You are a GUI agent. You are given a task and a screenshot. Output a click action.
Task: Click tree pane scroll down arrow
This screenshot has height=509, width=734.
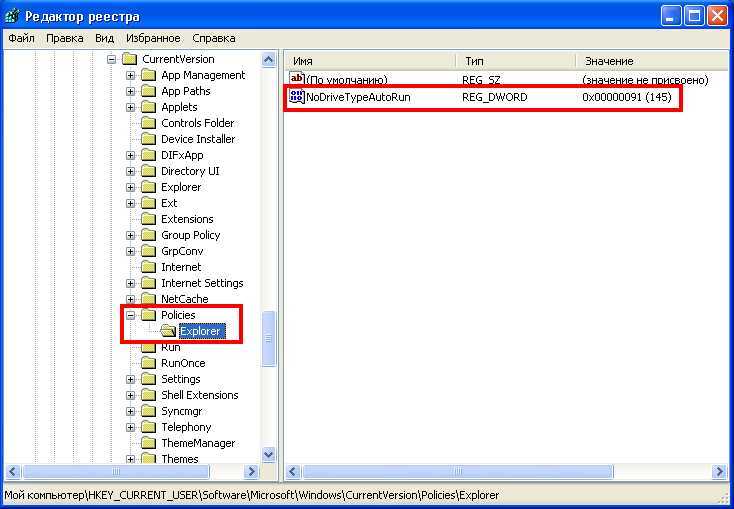[269, 454]
